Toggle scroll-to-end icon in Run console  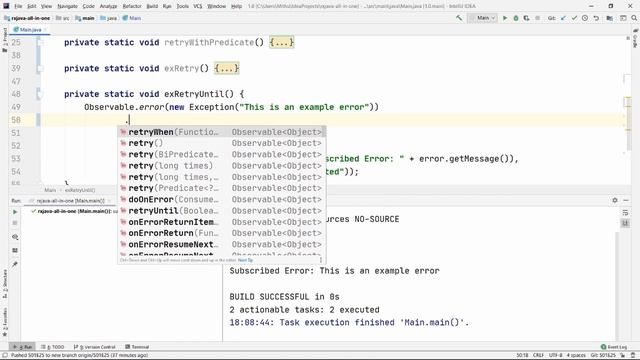[x=625, y=223]
